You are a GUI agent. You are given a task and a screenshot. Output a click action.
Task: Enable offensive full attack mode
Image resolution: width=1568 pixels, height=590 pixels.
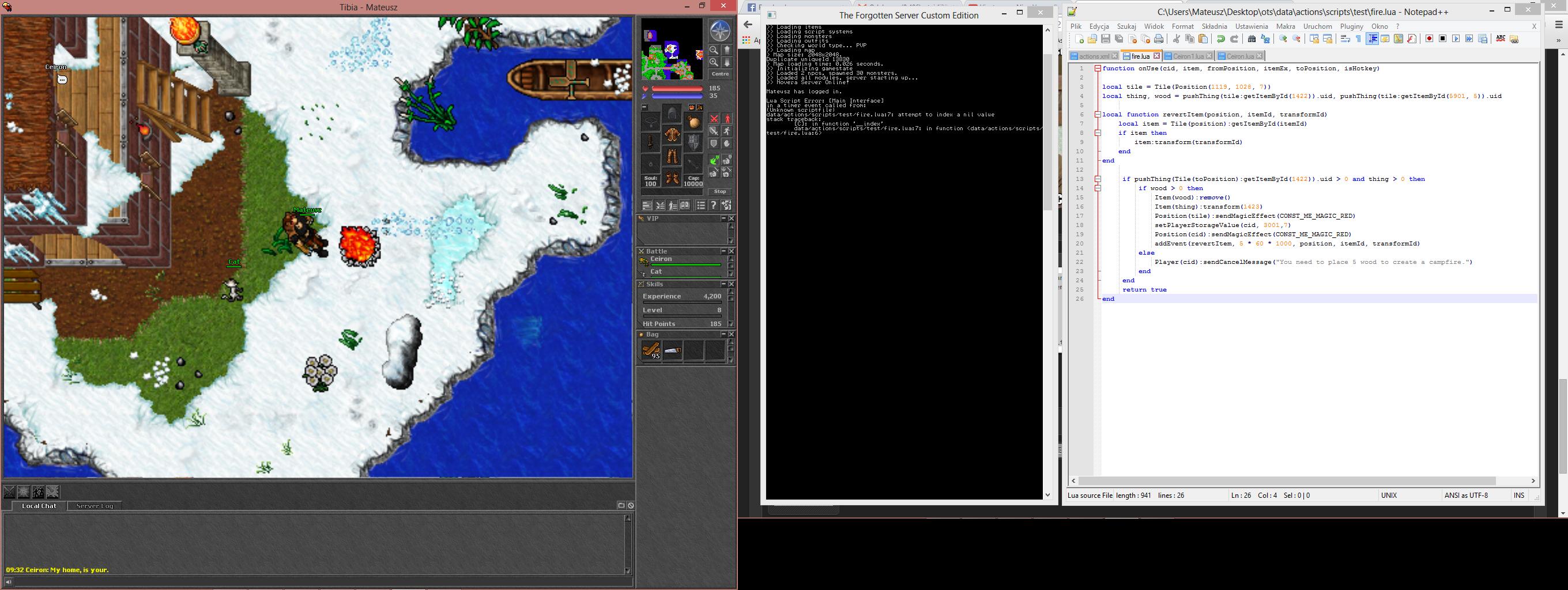click(714, 119)
